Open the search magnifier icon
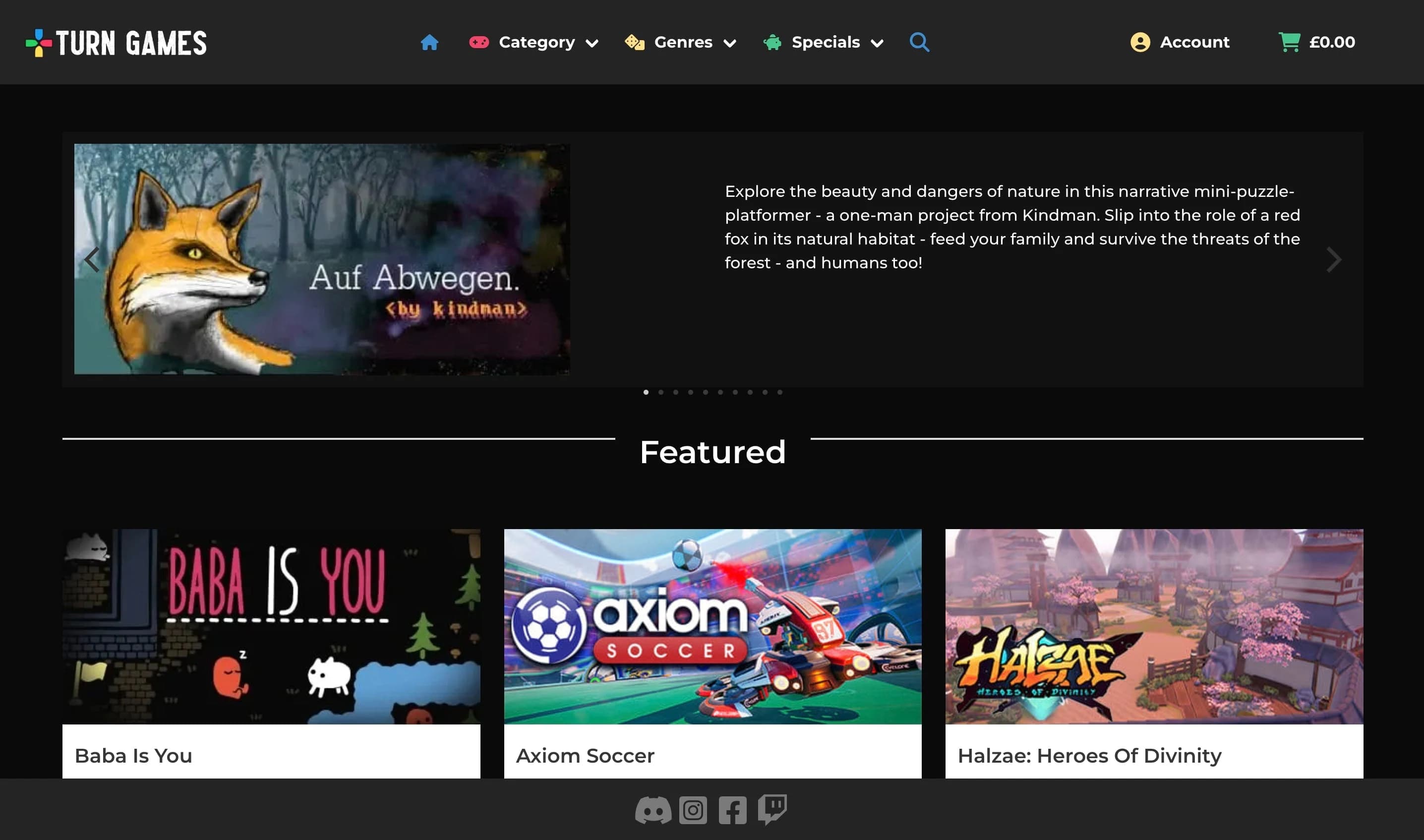1424x840 pixels. pos(919,43)
